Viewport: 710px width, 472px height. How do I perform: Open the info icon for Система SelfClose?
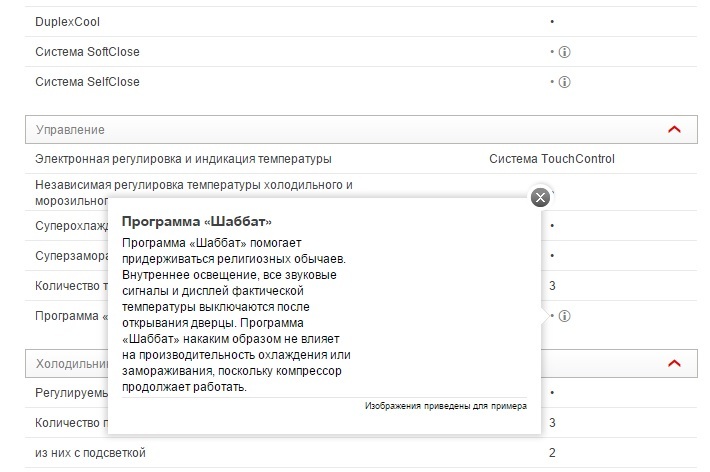pos(564,81)
